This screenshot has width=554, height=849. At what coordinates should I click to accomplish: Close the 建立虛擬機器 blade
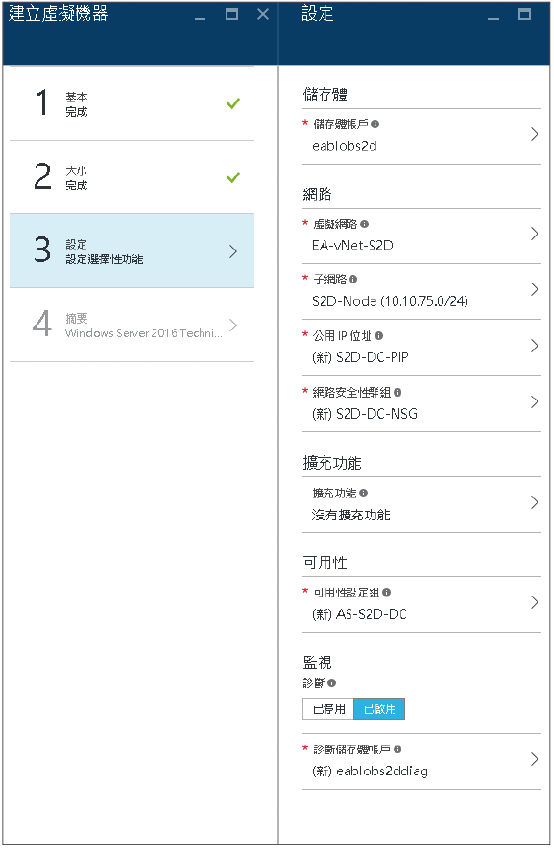click(x=263, y=14)
